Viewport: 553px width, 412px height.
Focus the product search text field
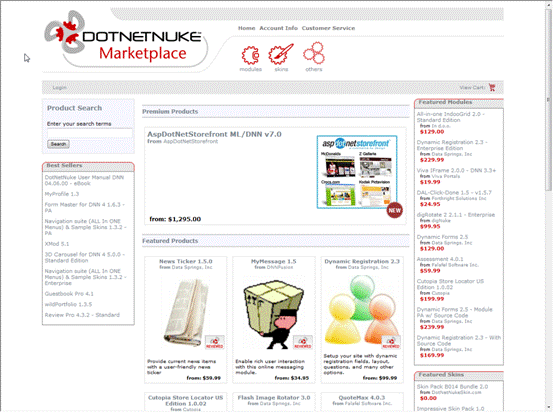pos(90,133)
